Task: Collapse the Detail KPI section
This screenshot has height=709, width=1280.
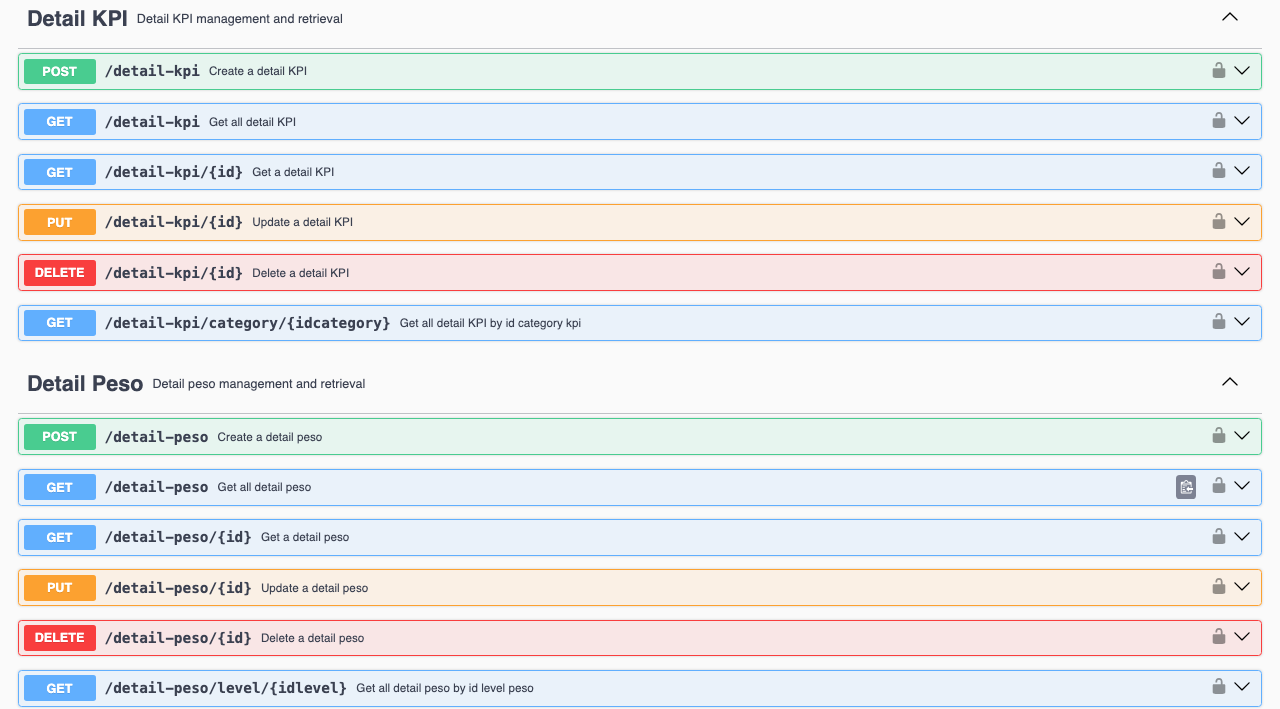Action: tap(1230, 17)
